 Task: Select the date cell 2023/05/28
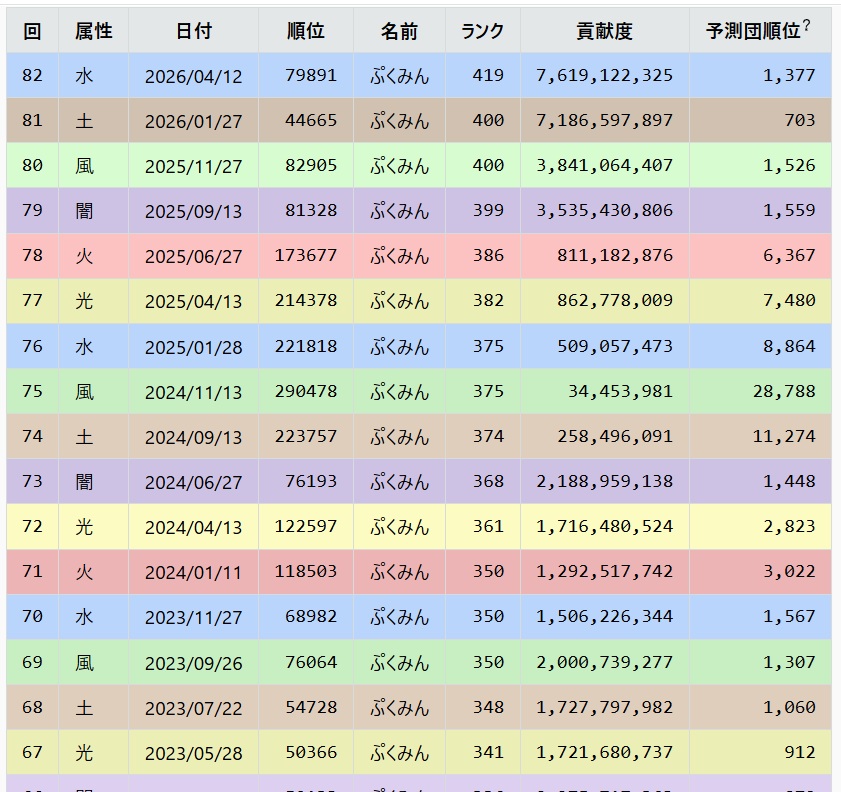click(193, 752)
